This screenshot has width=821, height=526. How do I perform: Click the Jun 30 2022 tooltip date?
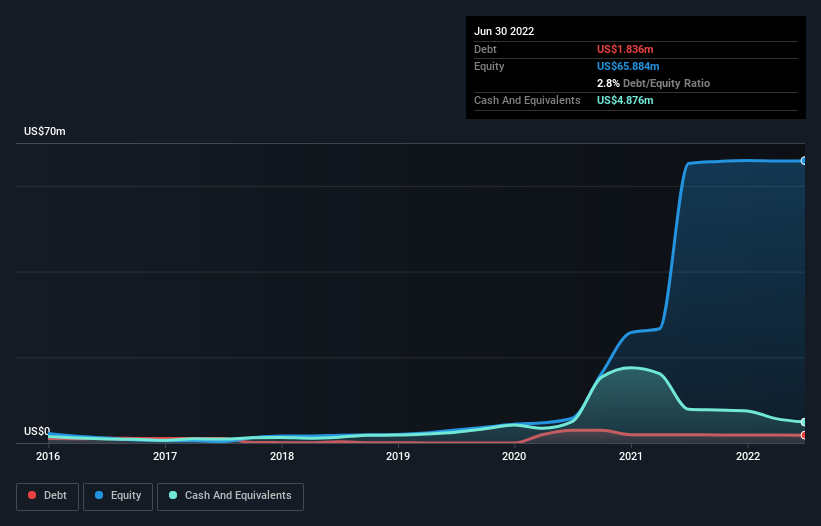[504, 31]
